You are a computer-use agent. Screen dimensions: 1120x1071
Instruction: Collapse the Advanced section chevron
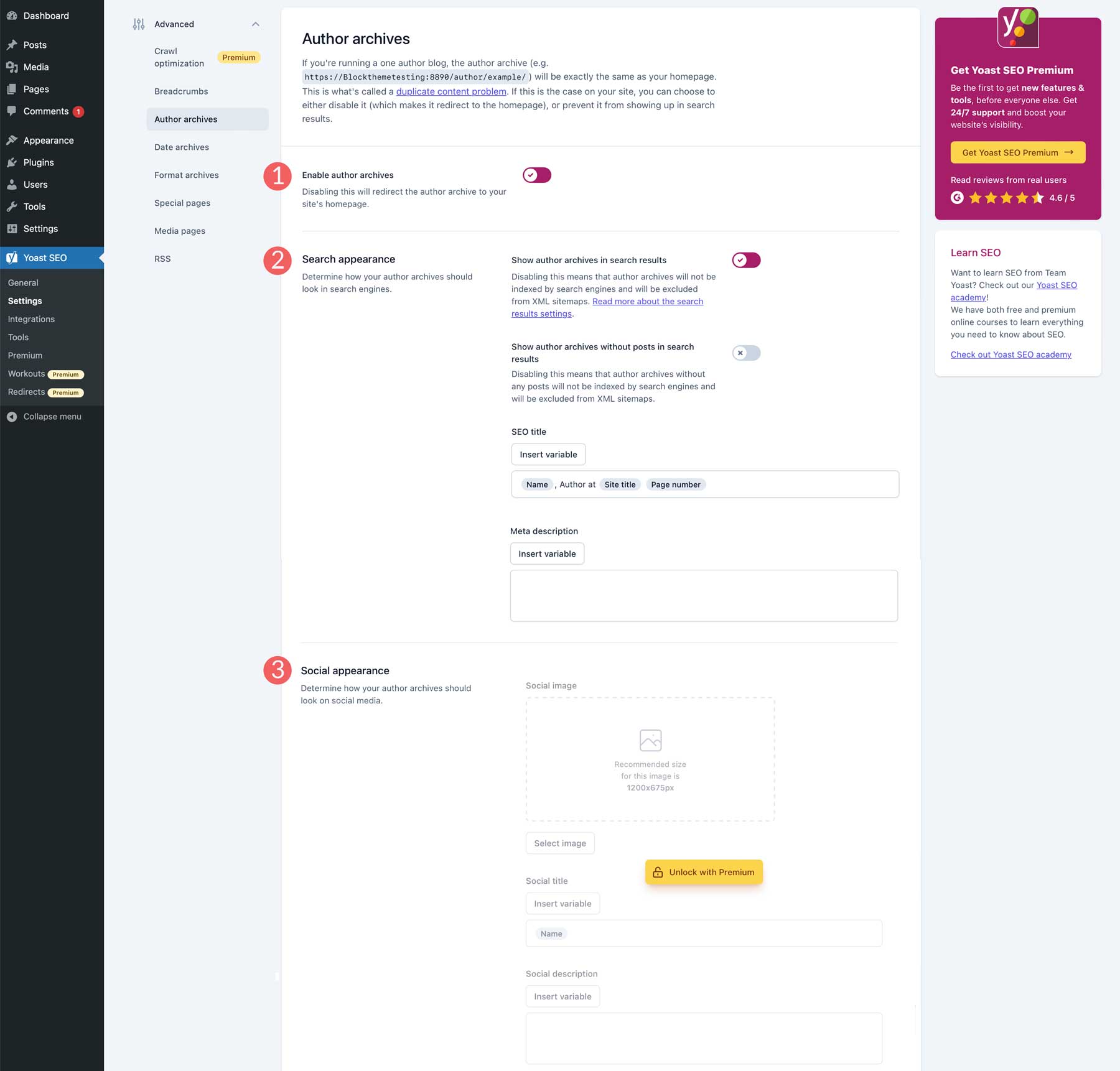255,24
